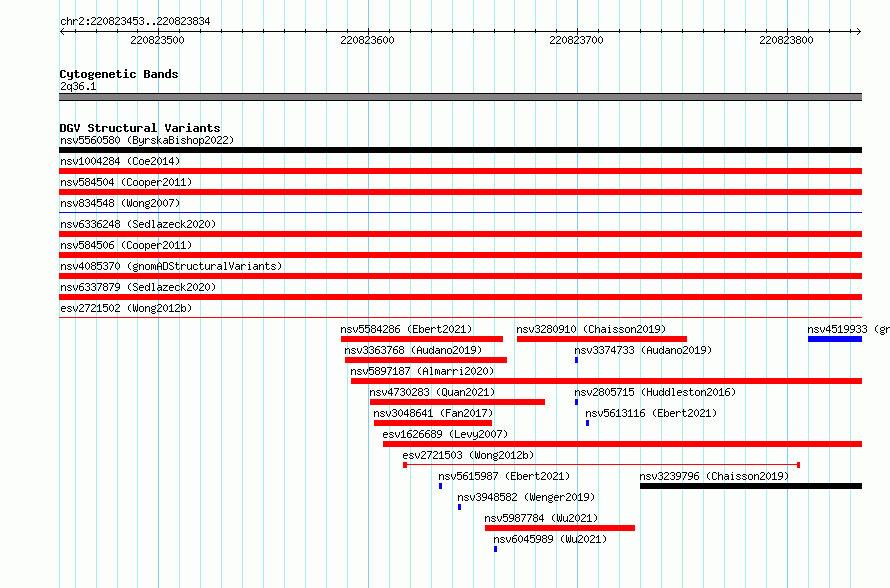
Task: Select blue bar of nsv4519933
Action: pos(835,339)
